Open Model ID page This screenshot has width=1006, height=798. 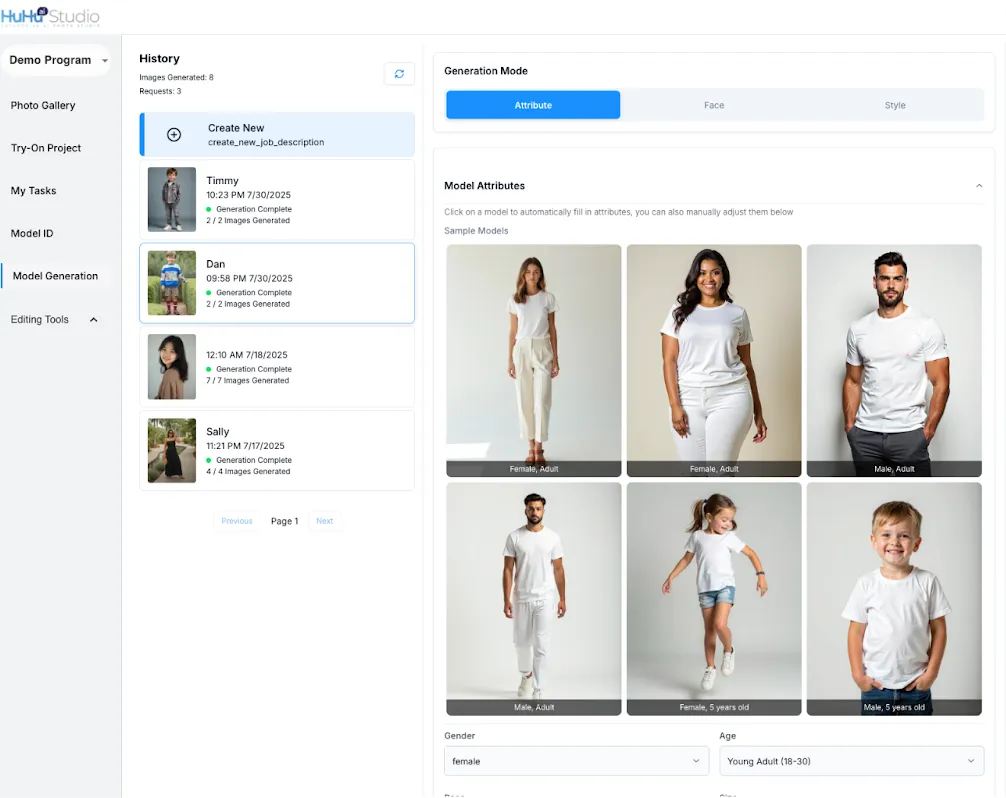[x=32, y=233]
